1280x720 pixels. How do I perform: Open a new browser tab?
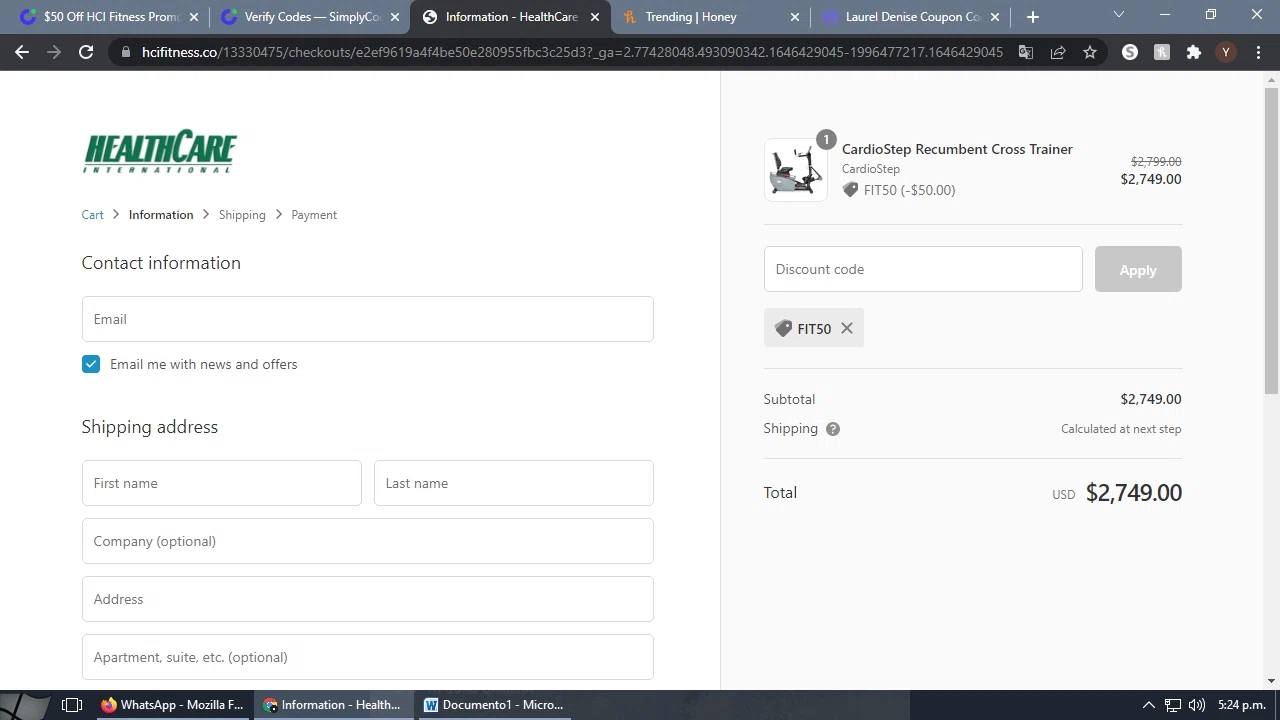(1033, 17)
